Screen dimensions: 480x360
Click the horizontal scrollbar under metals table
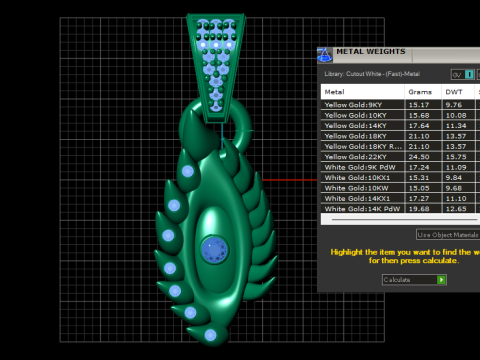[403, 220]
